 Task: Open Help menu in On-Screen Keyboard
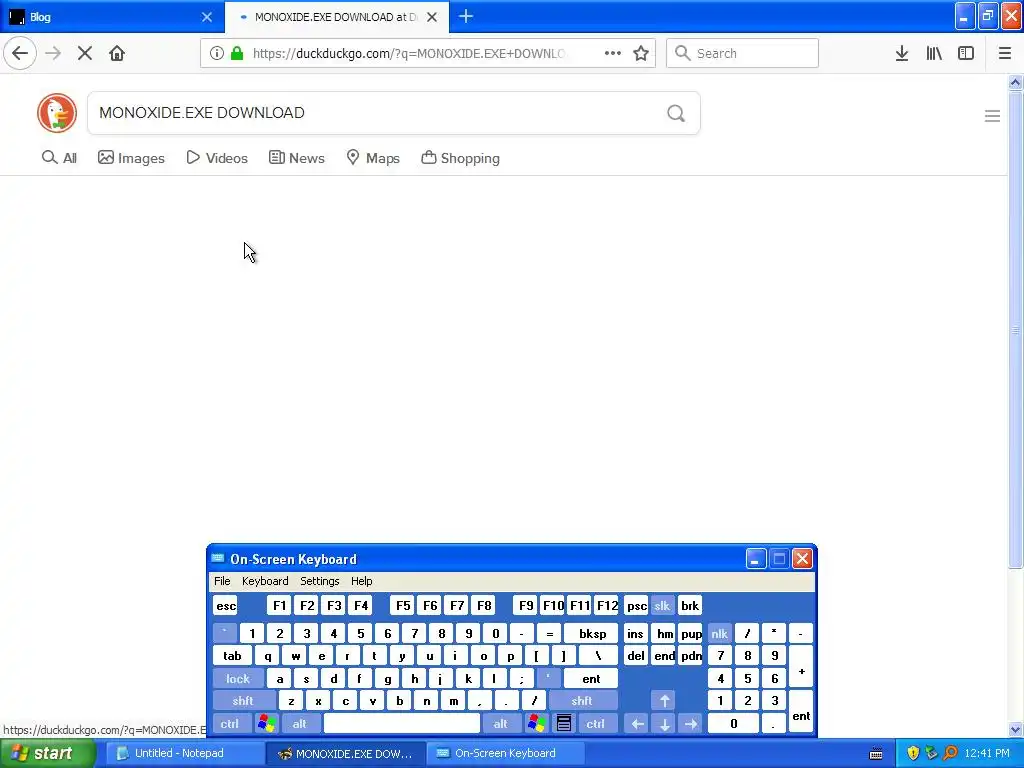pos(361,581)
